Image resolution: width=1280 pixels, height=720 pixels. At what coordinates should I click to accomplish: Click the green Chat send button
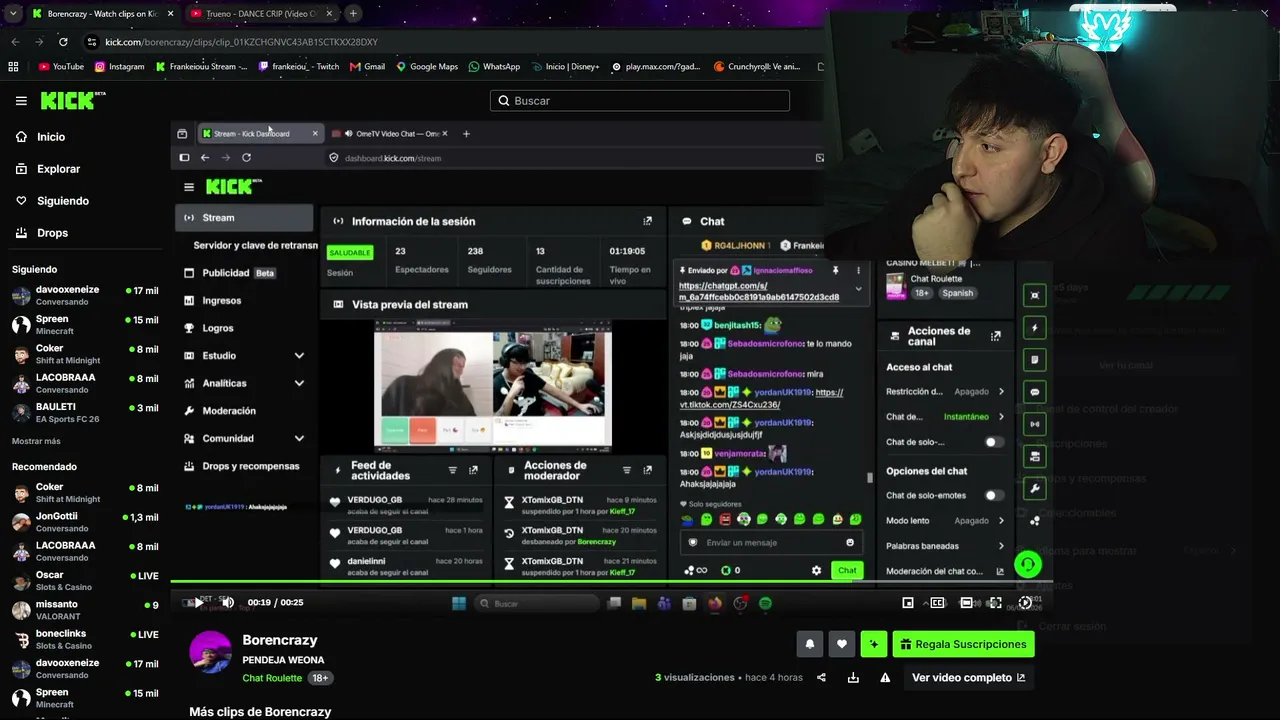[x=847, y=570]
